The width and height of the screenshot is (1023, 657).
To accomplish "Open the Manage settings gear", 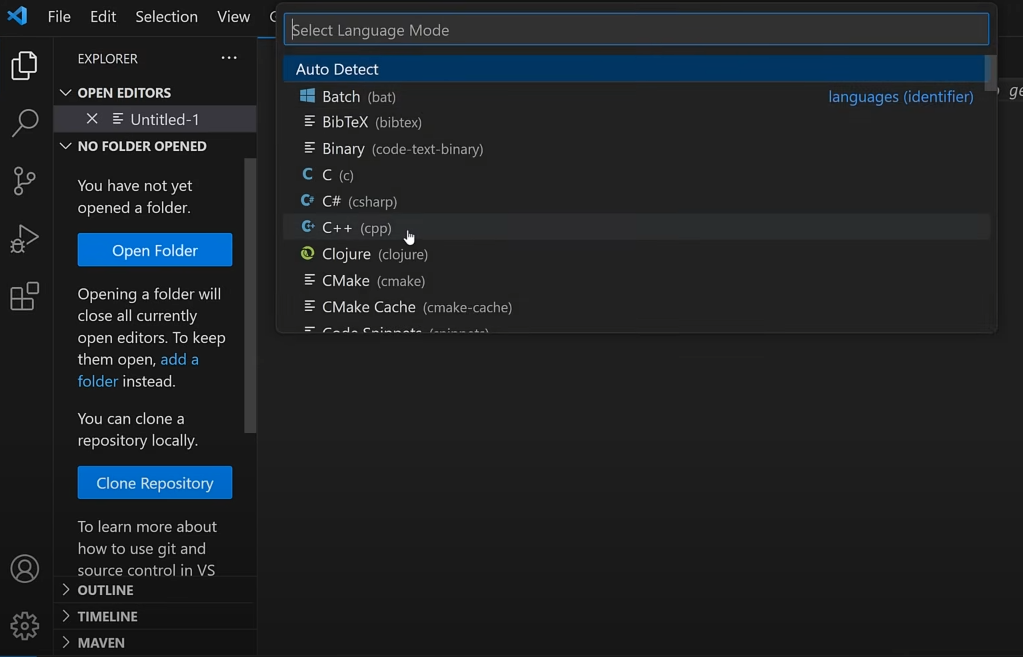I will pyautogui.click(x=24, y=625).
